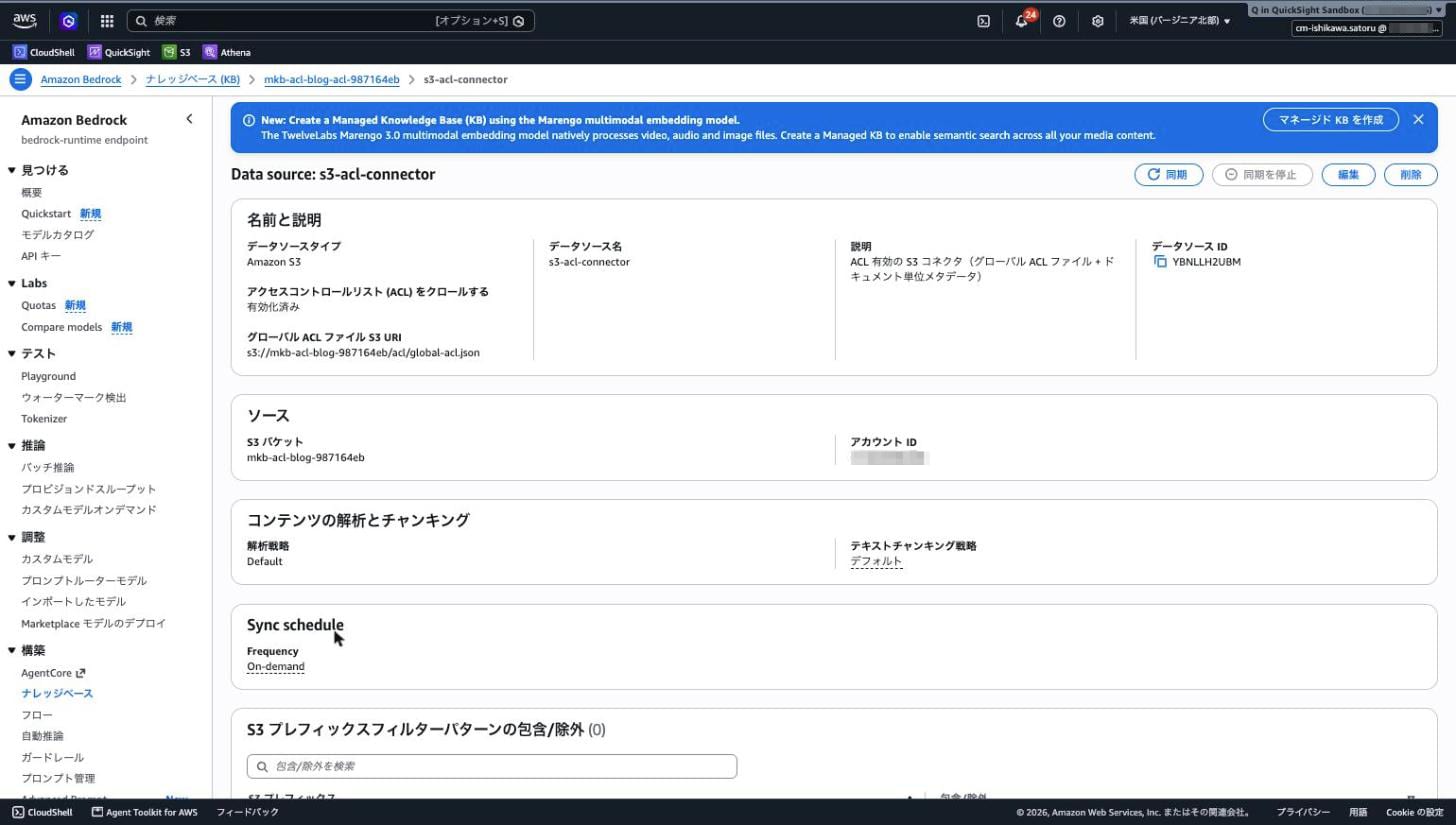Click the On-demand frequency value
This screenshot has width=1456, height=825.
[x=276, y=666]
